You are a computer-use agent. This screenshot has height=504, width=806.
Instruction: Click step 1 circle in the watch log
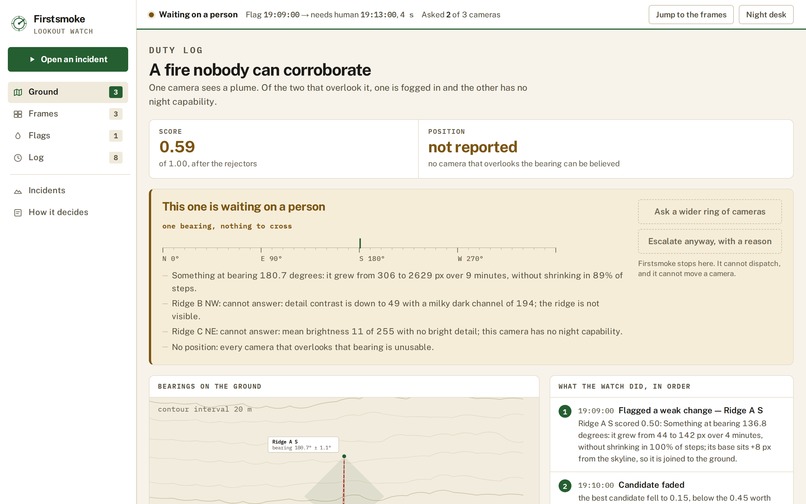[564, 411]
